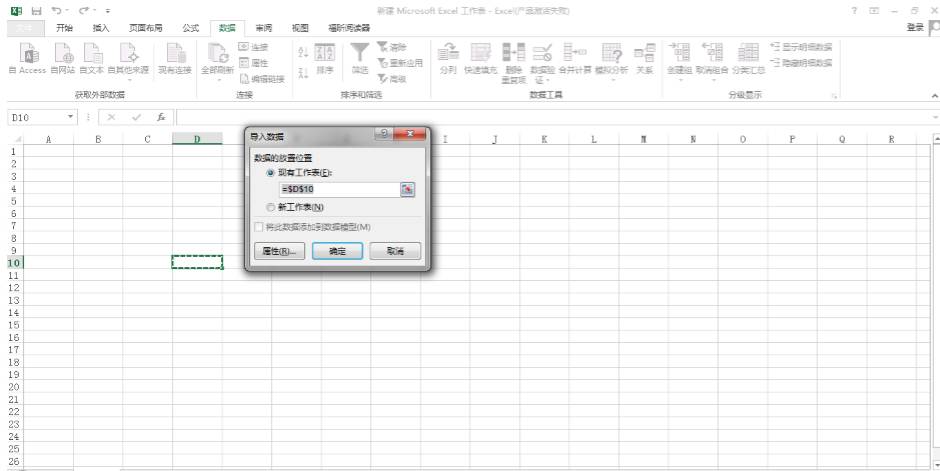Open the Name Box dropdown arrow
The image size is (940, 471).
click(71, 117)
